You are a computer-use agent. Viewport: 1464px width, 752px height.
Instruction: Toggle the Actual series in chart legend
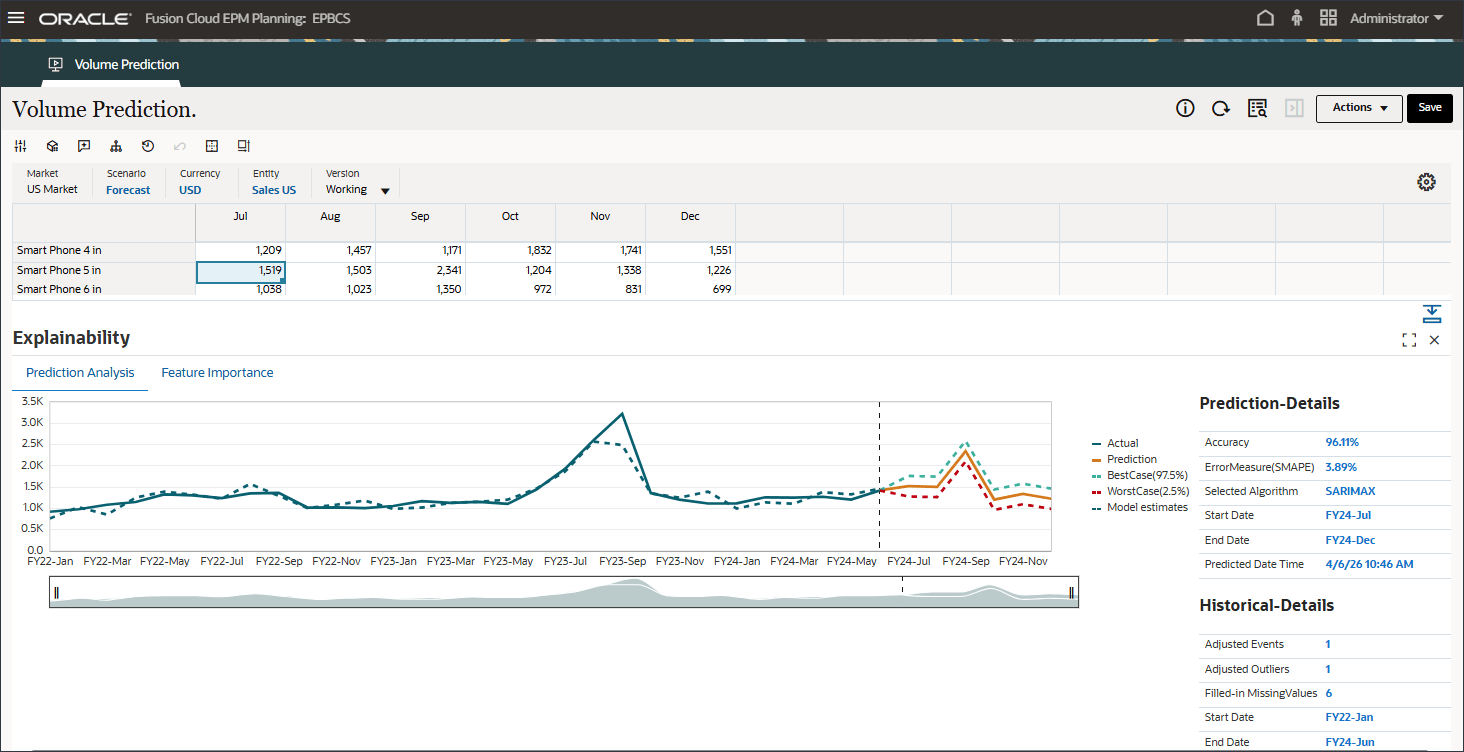(1115, 443)
